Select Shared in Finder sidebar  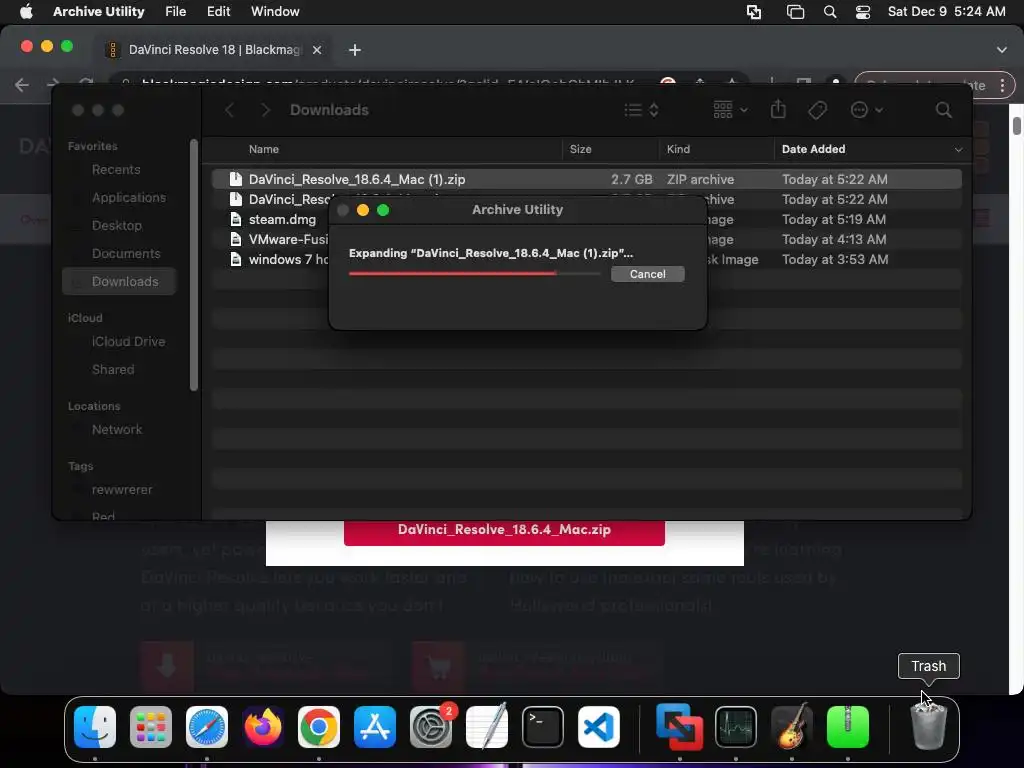click(113, 370)
